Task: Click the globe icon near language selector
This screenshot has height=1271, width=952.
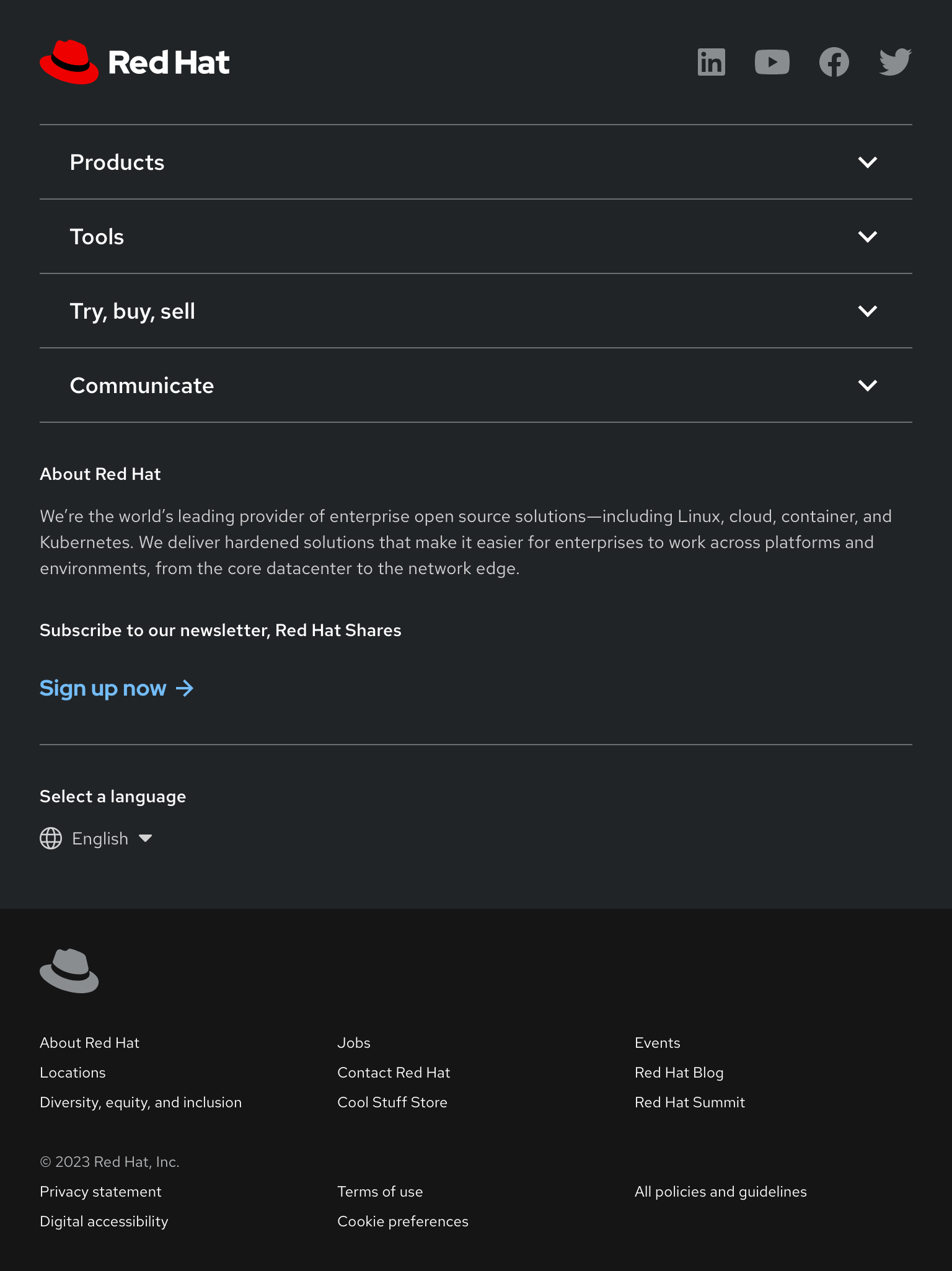Action: click(51, 838)
